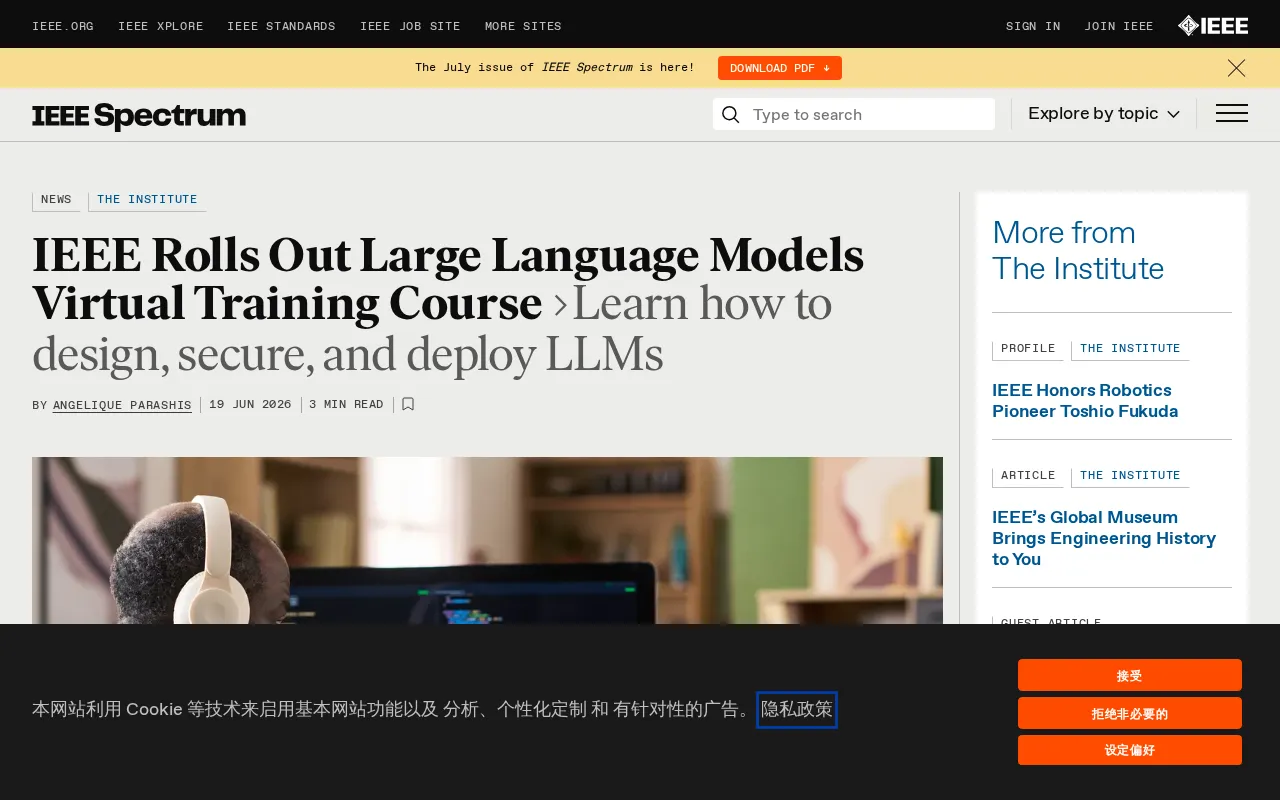Screen dimensions: 1280x800
Task: Open IEEE JOB SITE in the top menu
Action: (410, 27)
